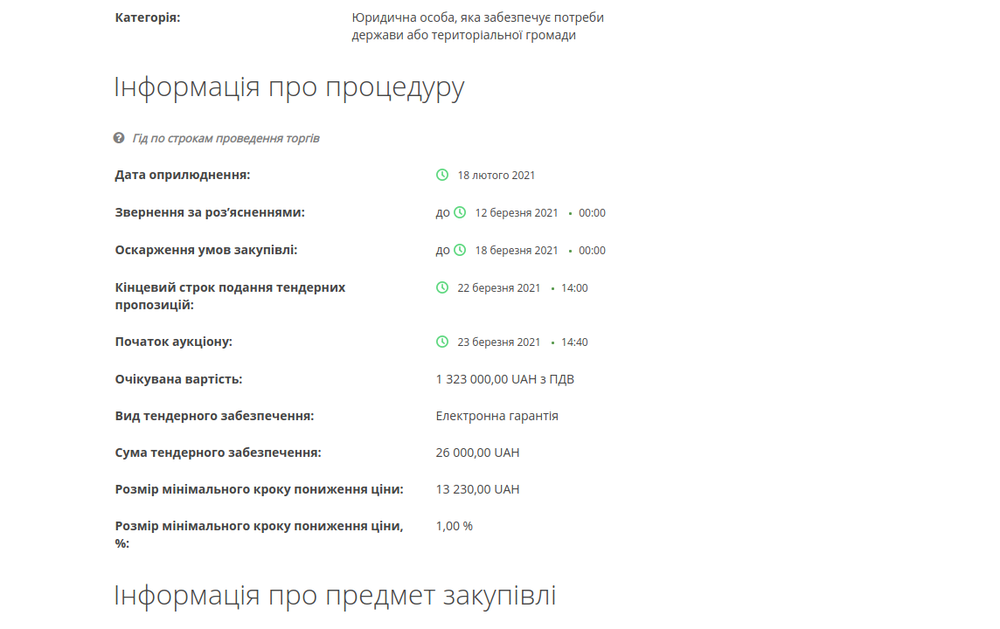Open the guide link about tender timing
1000x629 pixels.
[x=226, y=138]
